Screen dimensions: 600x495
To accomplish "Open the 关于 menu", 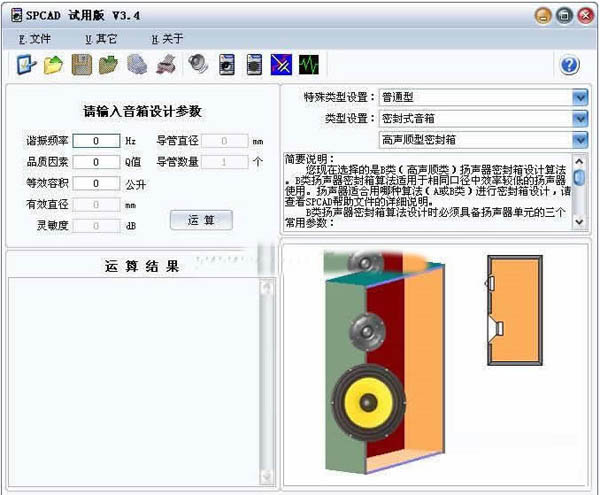I will click(x=167, y=39).
